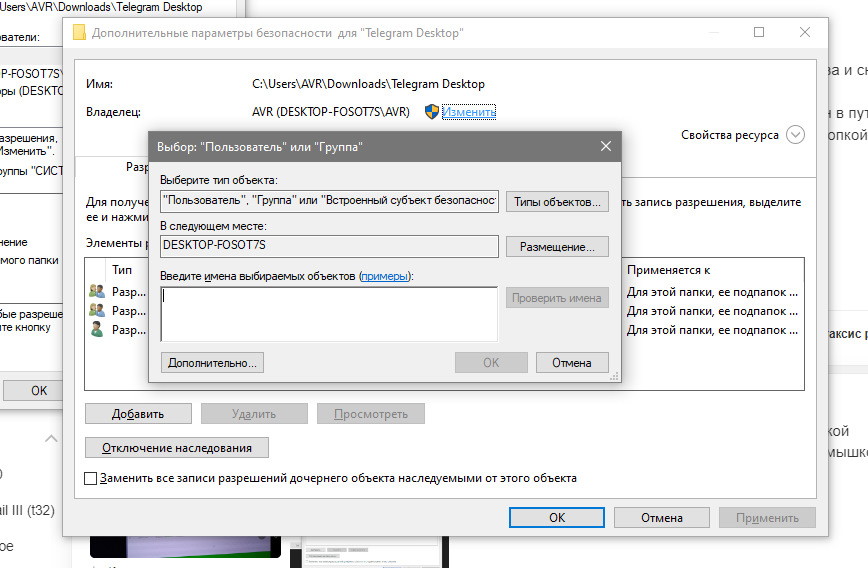Close the advanced security settings window

(805, 32)
